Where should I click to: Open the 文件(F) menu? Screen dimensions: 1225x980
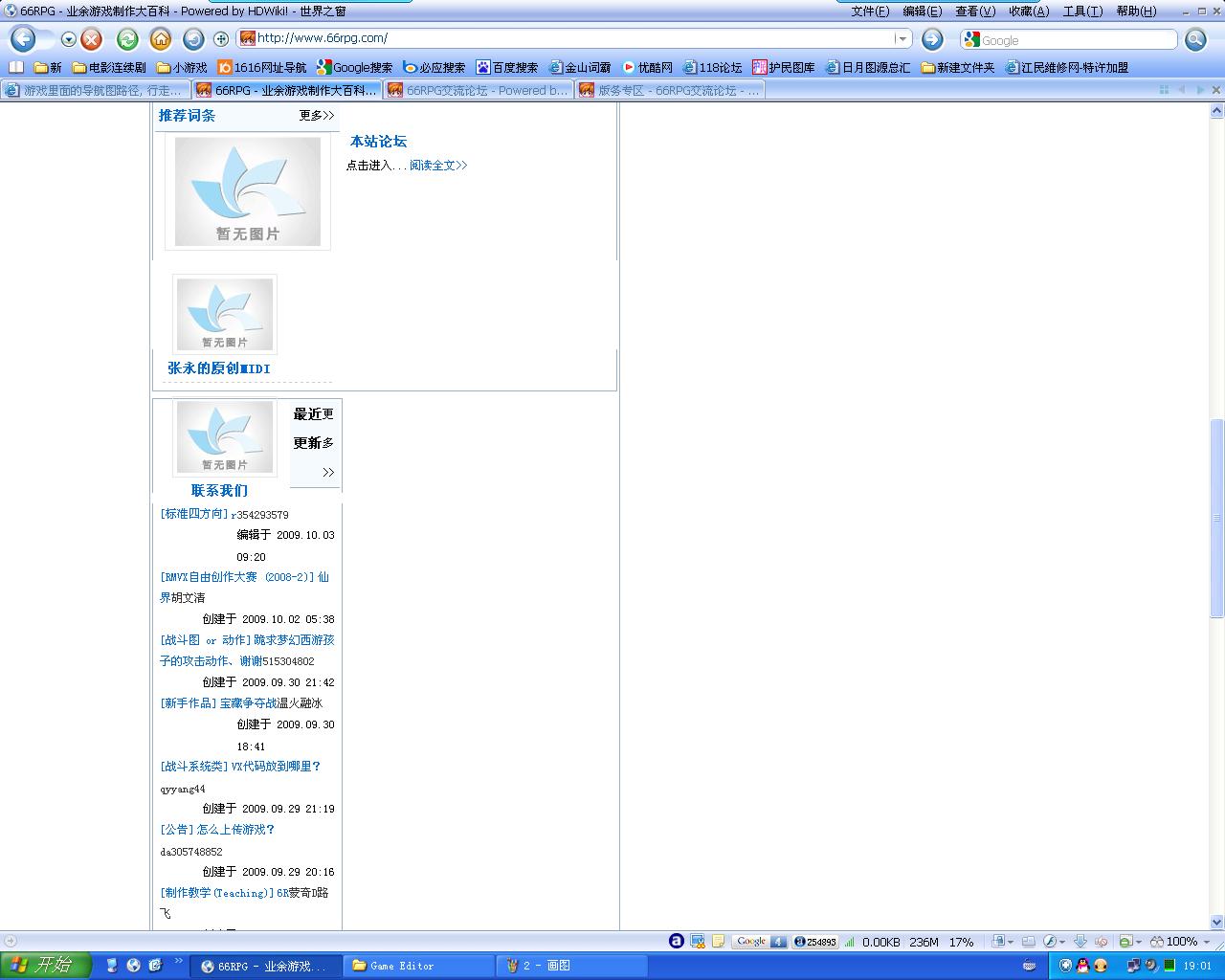[870, 11]
